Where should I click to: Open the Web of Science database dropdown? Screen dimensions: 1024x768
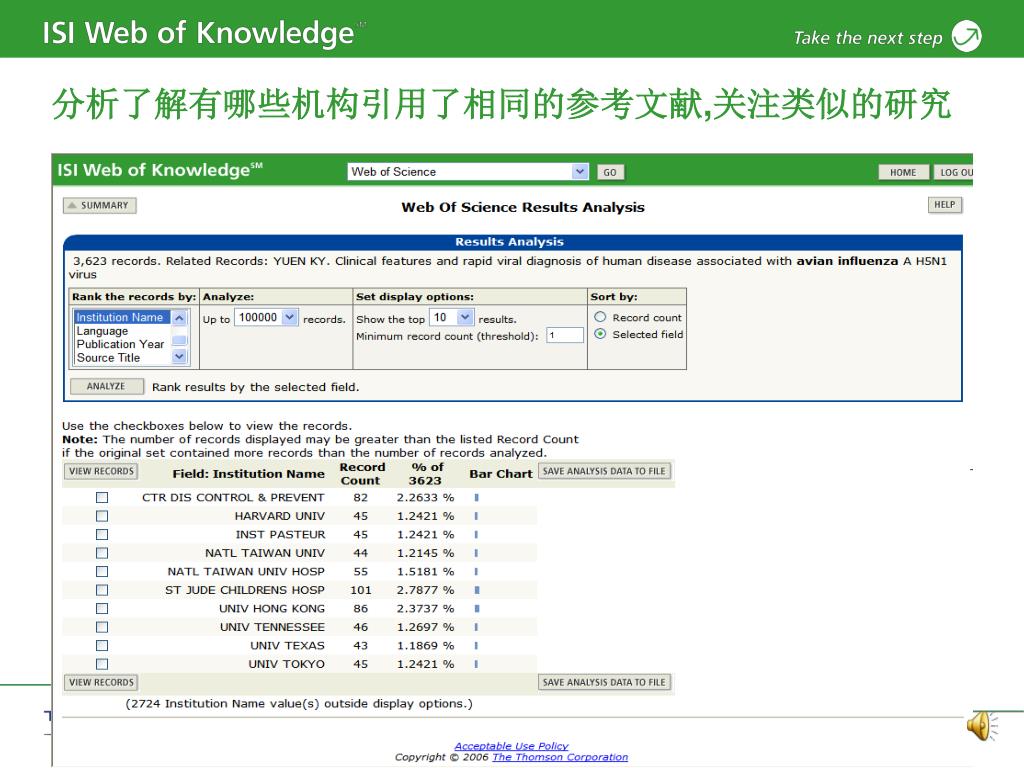[x=580, y=171]
